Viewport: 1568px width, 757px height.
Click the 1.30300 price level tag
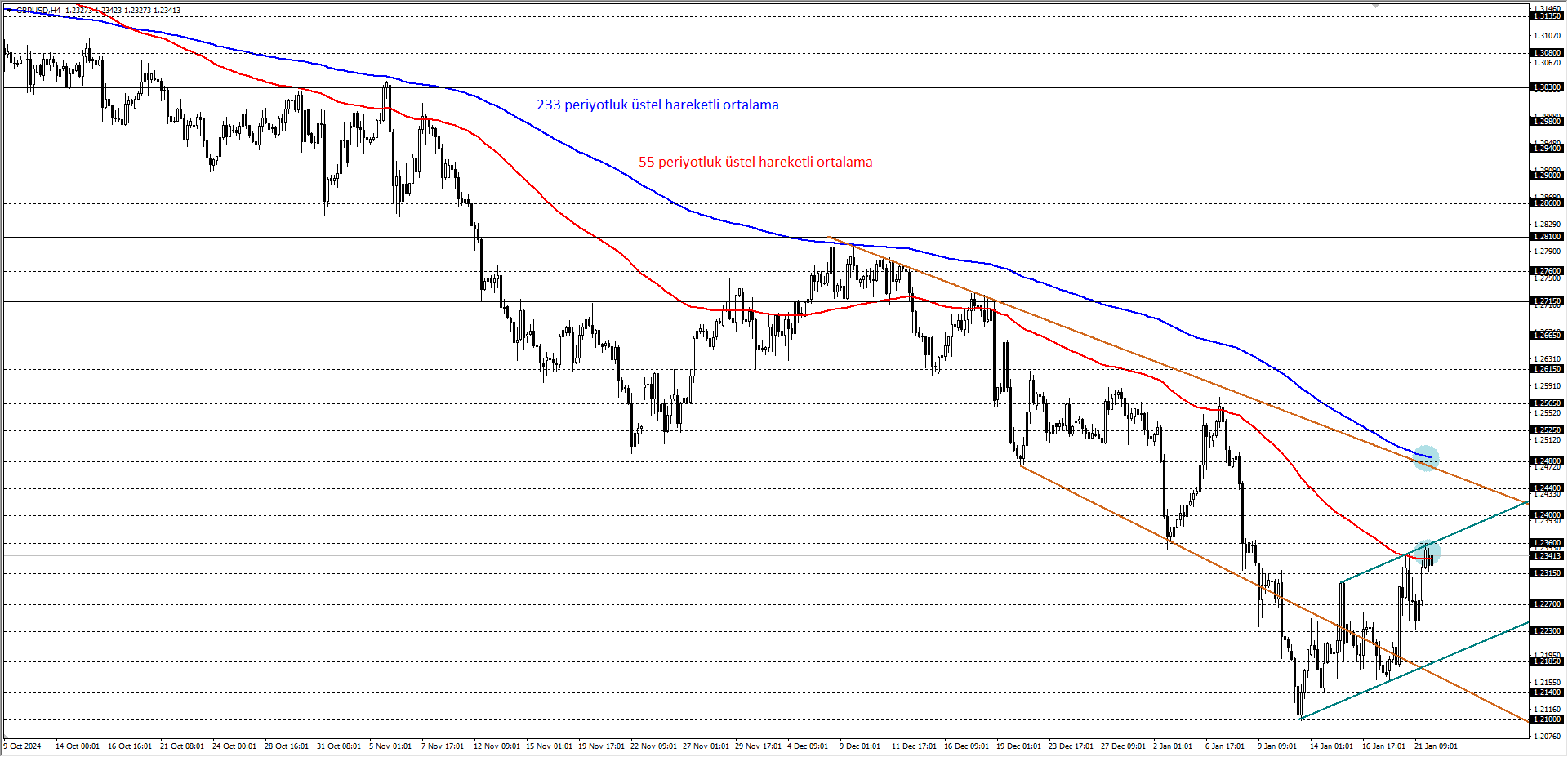pyautogui.click(x=1547, y=87)
